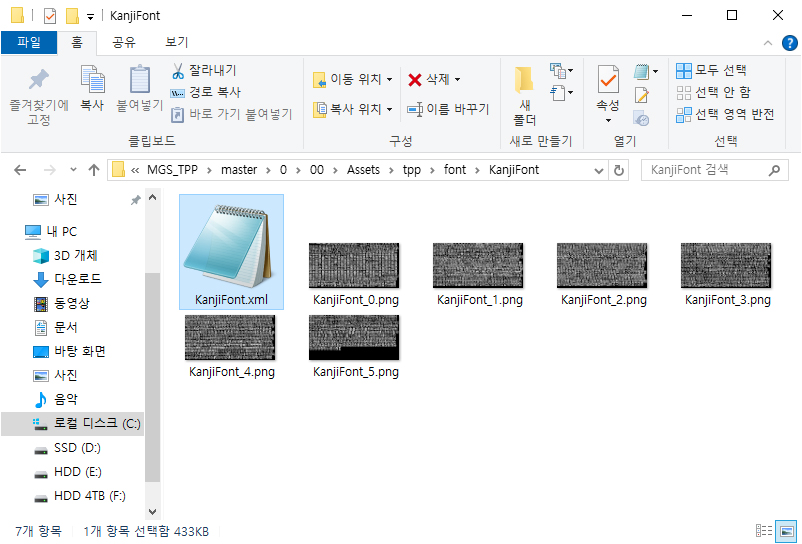
Task: Open 복사 위치 copy-to dropdown
Action: pyautogui.click(x=352, y=109)
